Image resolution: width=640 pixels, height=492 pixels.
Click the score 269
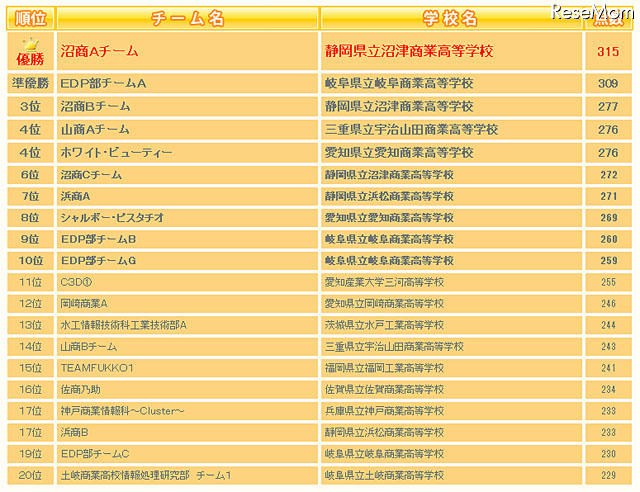pyautogui.click(x=609, y=218)
